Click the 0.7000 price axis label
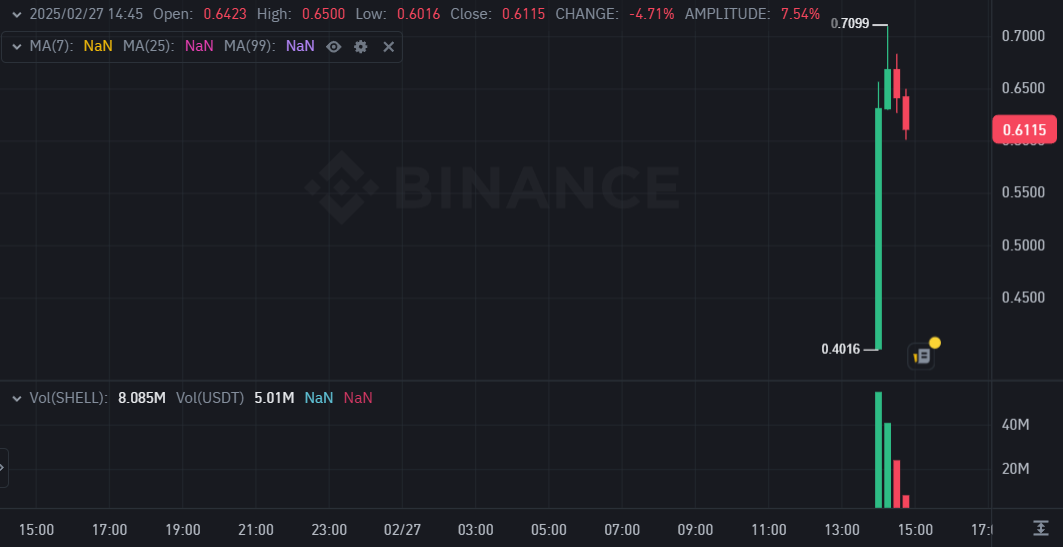 [x=1024, y=35]
